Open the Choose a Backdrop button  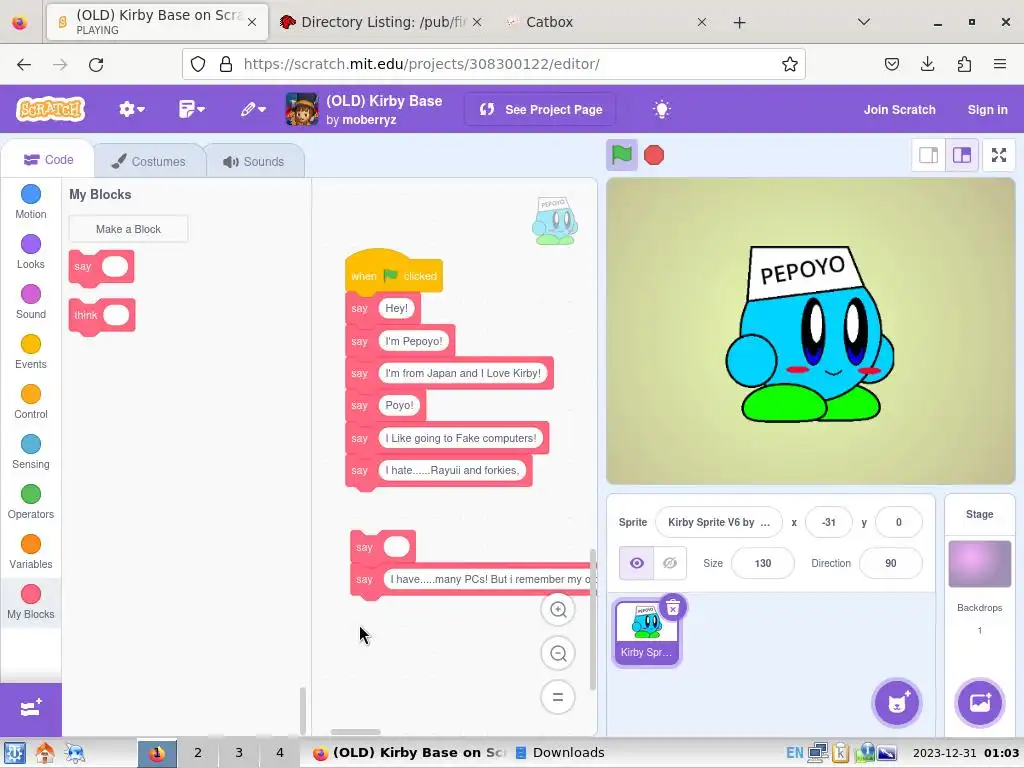(x=980, y=703)
